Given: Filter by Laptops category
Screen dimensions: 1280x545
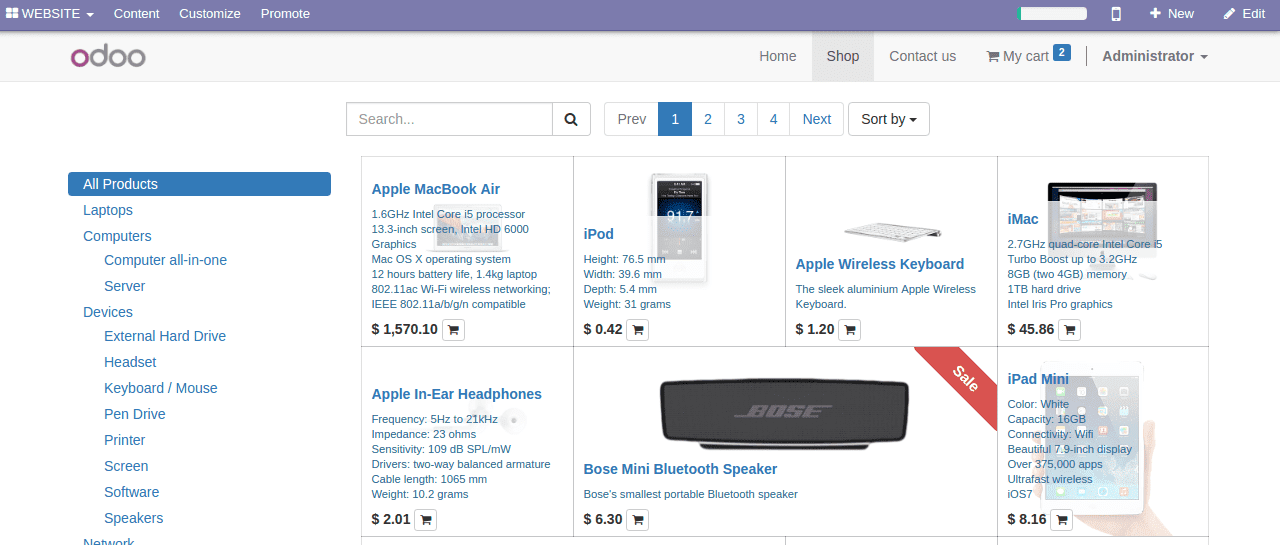Looking at the screenshot, I should [x=108, y=210].
